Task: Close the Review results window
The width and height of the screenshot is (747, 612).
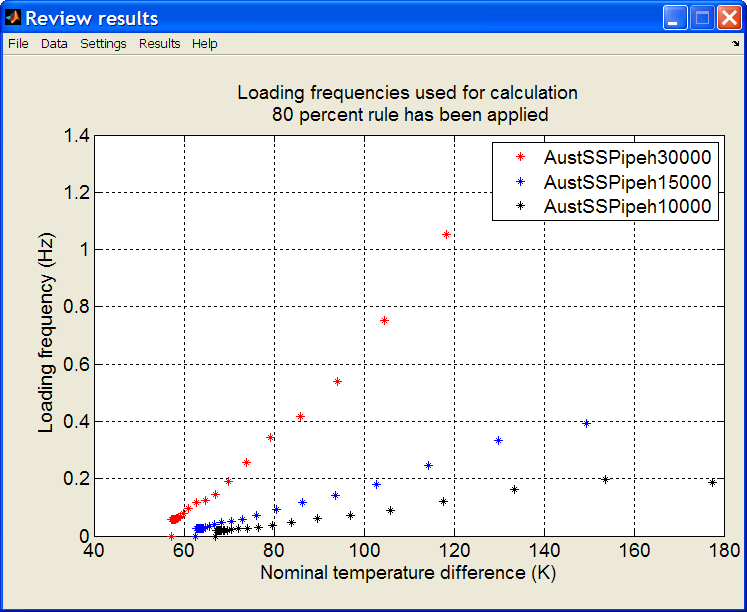Action: [x=729, y=18]
